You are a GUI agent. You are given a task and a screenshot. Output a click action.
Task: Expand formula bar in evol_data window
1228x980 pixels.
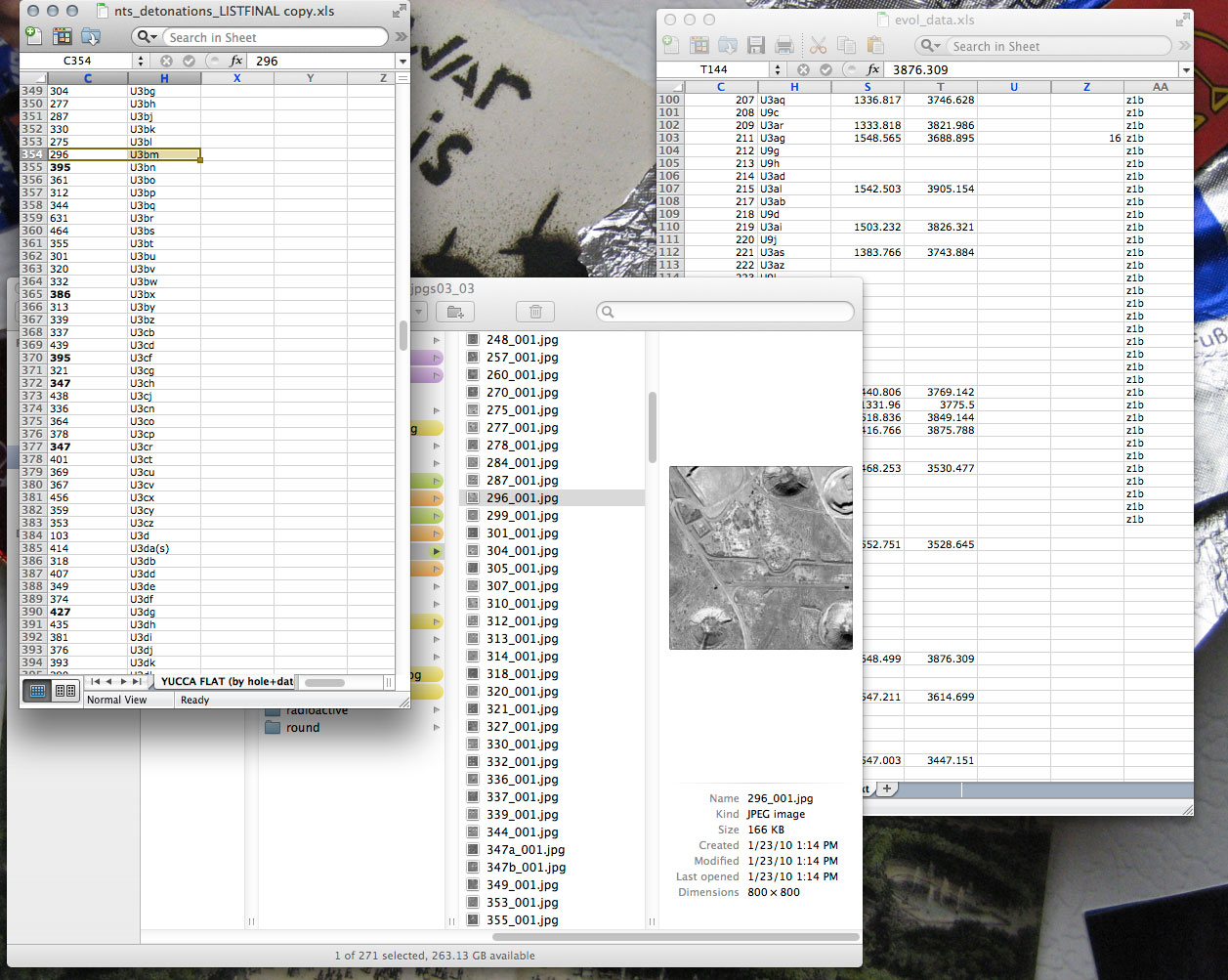[x=1186, y=70]
